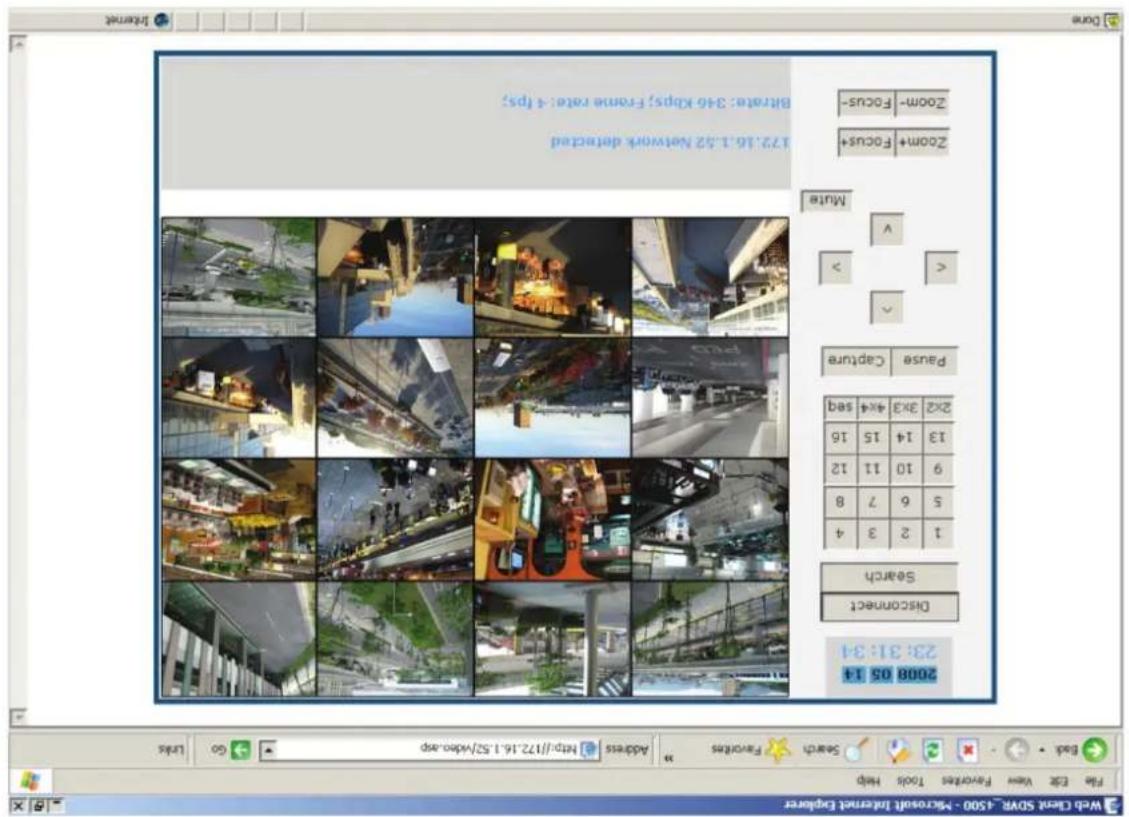
Task: Open the address bar dropdown arrow
Action: (269, 750)
